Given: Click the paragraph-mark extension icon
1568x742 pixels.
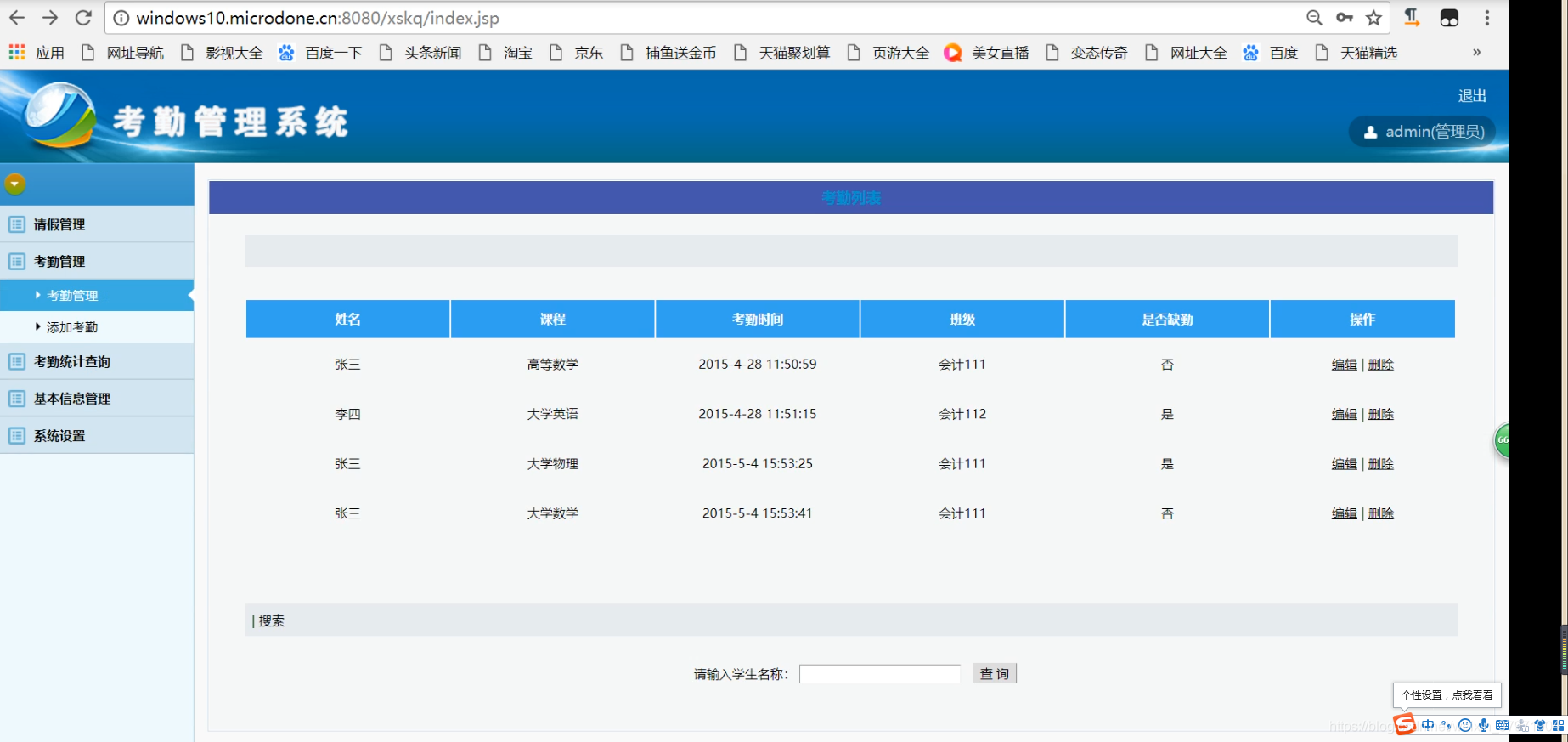Looking at the screenshot, I should tap(1412, 18).
